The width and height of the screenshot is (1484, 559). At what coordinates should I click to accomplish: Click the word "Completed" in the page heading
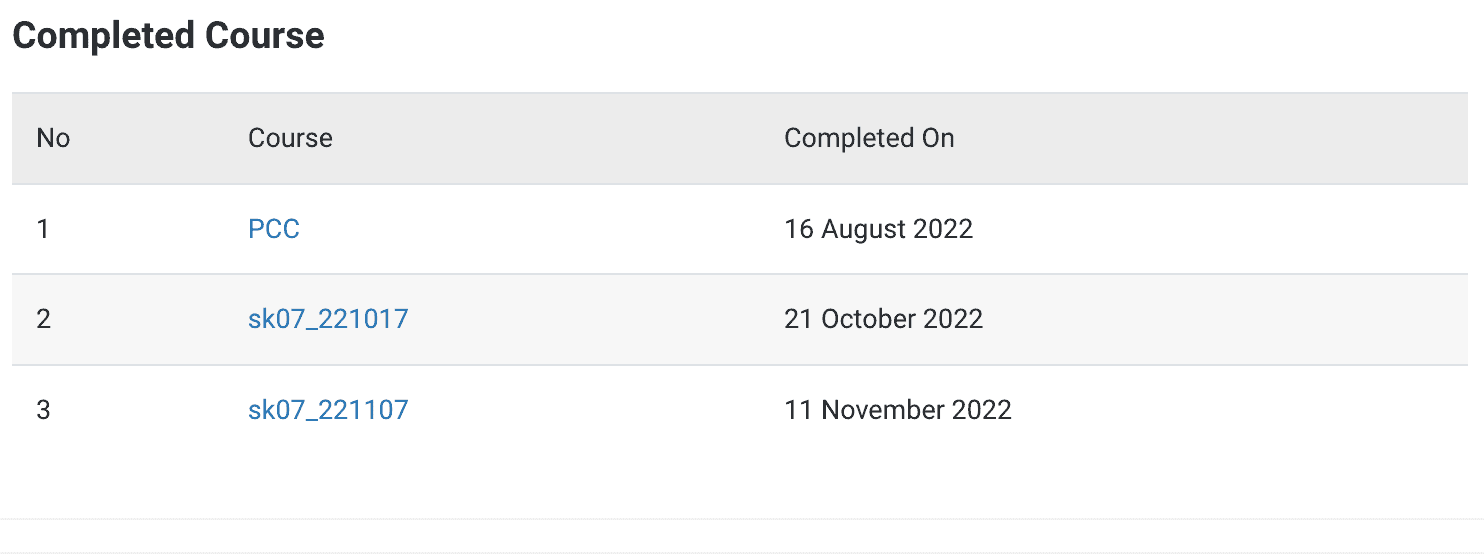(104, 36)
